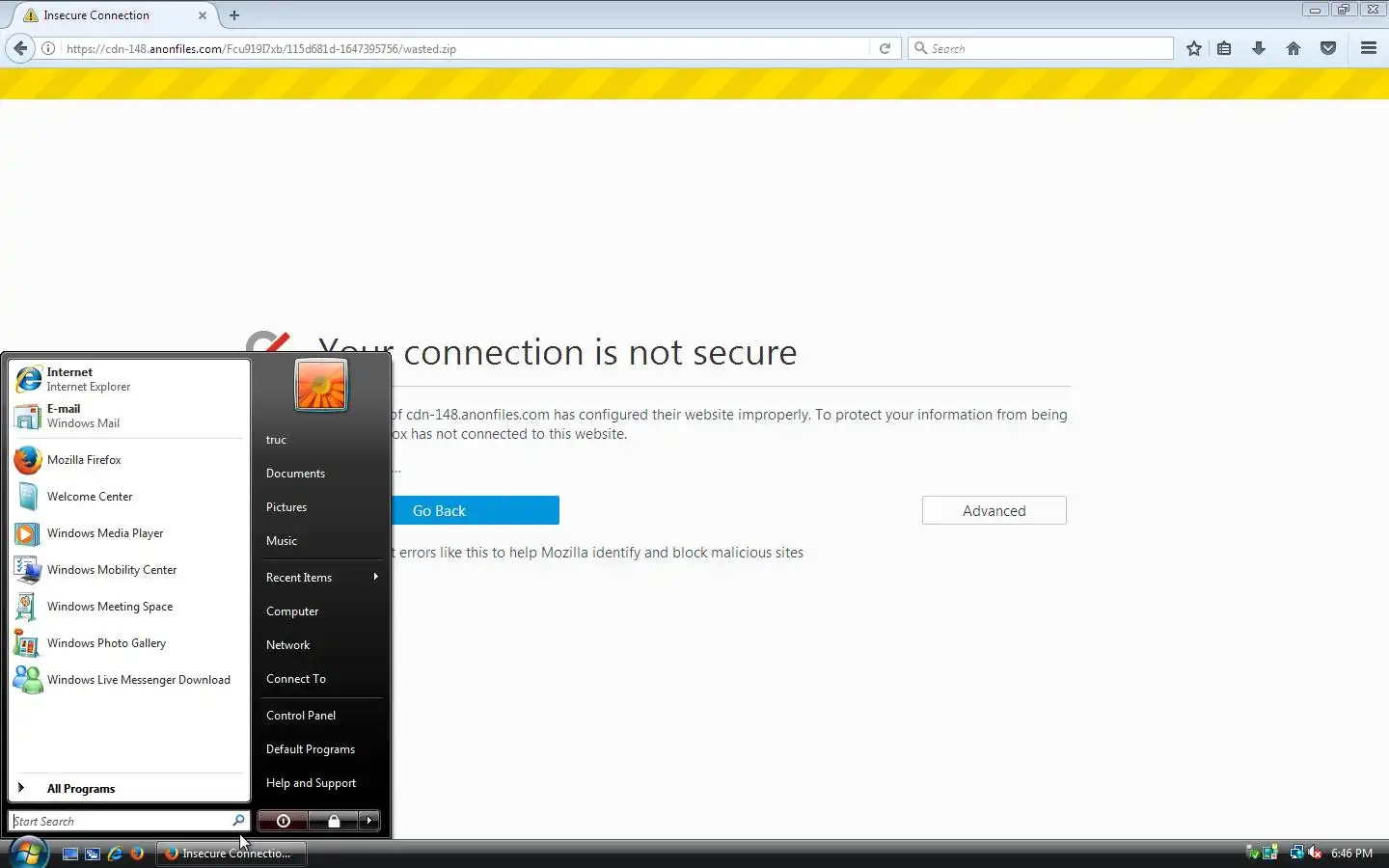Open site identity info icon in address bar

(48, 48)
